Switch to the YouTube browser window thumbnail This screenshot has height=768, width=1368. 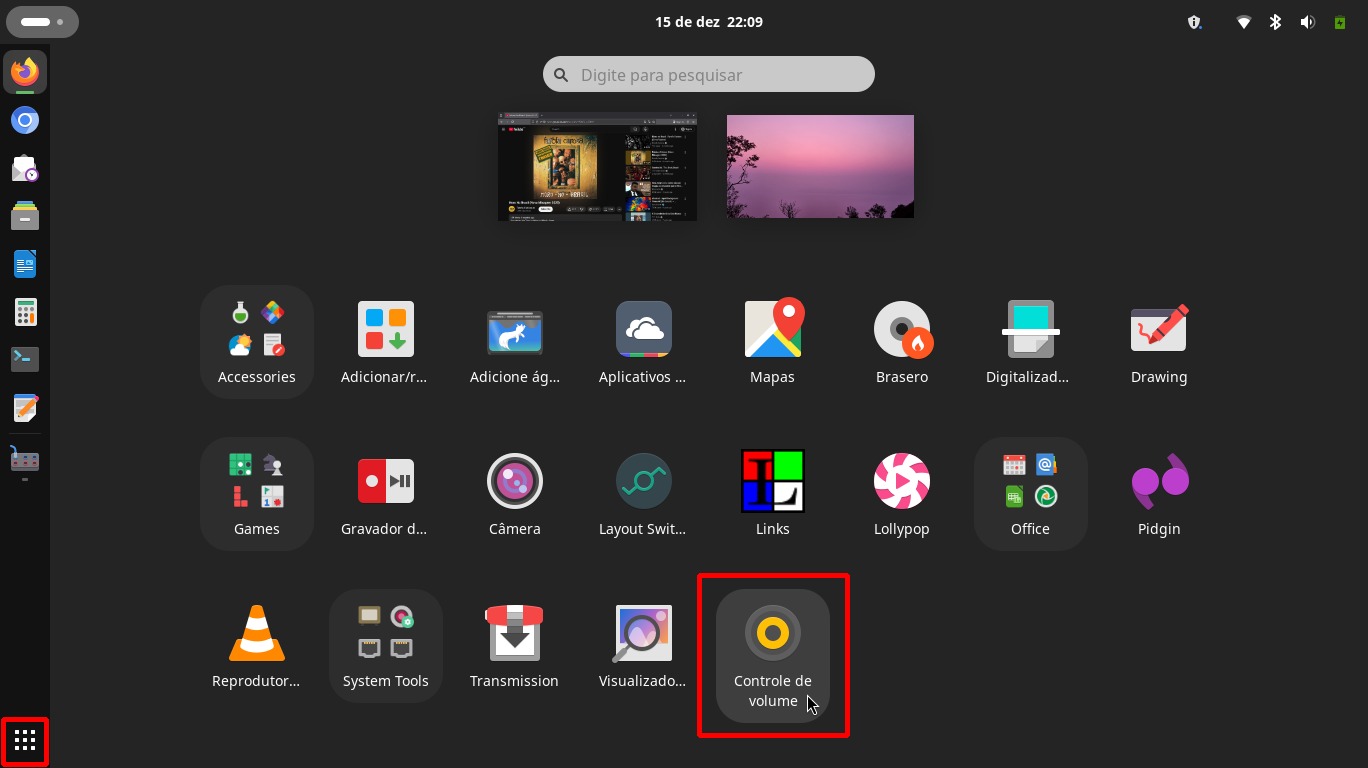point(597,166)
